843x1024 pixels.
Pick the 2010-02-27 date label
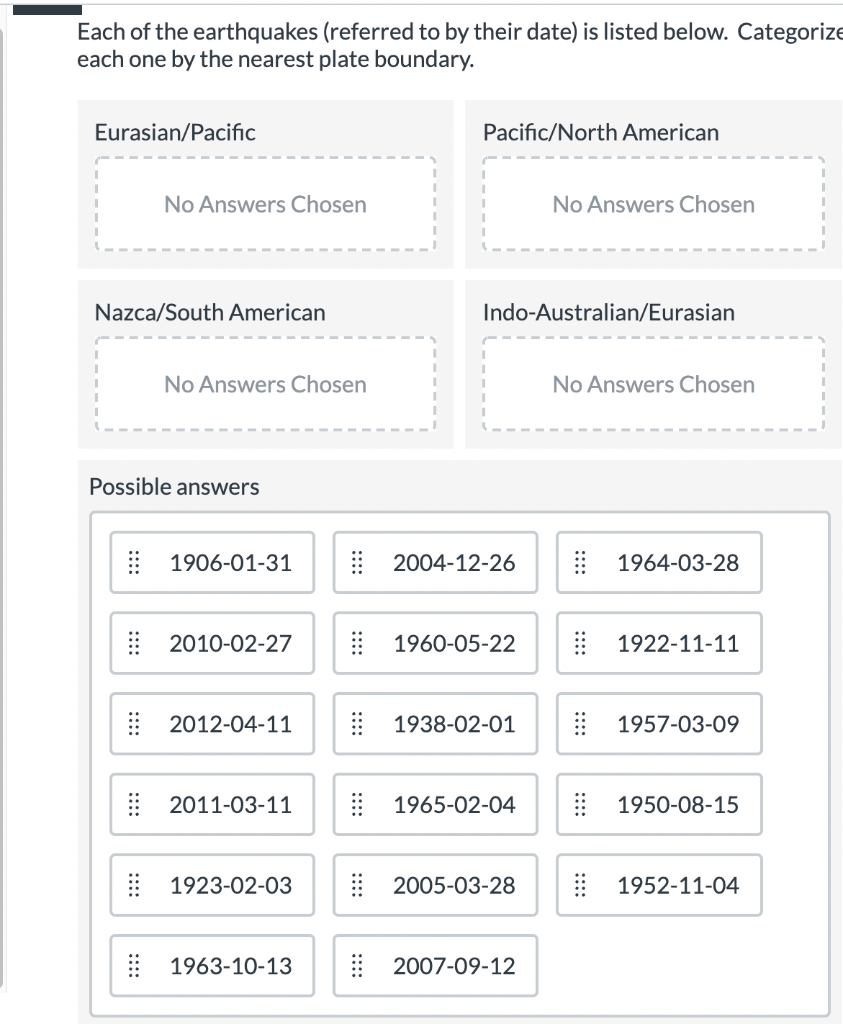(231, 643)
